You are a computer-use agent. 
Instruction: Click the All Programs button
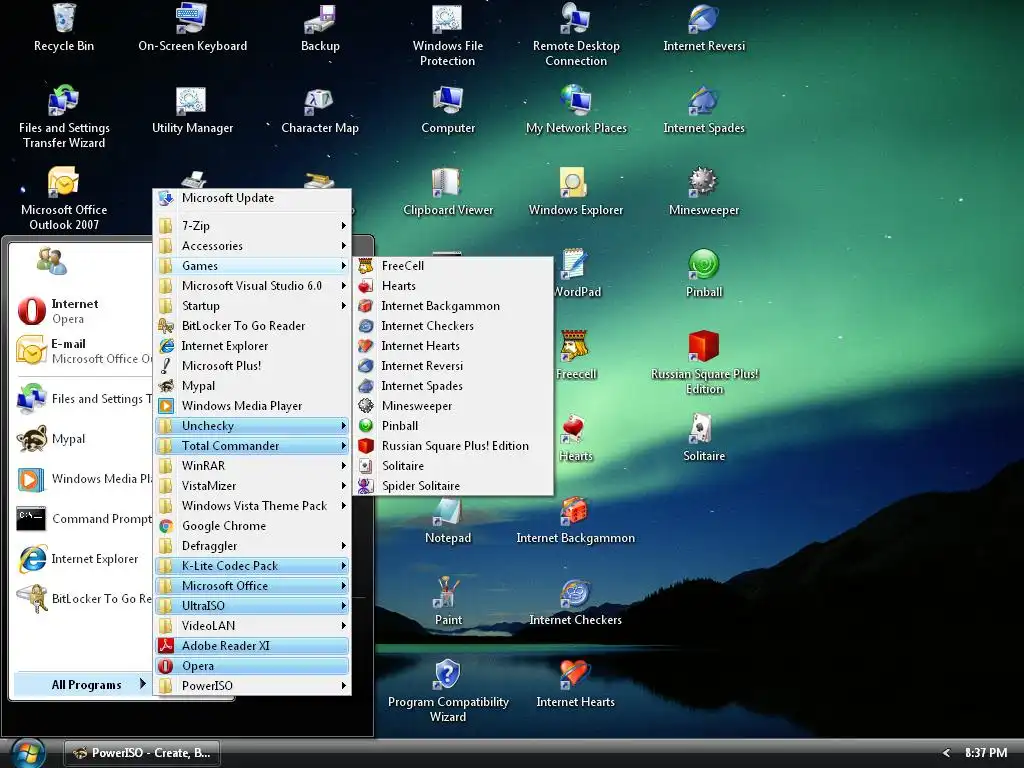tap(83, 684)
